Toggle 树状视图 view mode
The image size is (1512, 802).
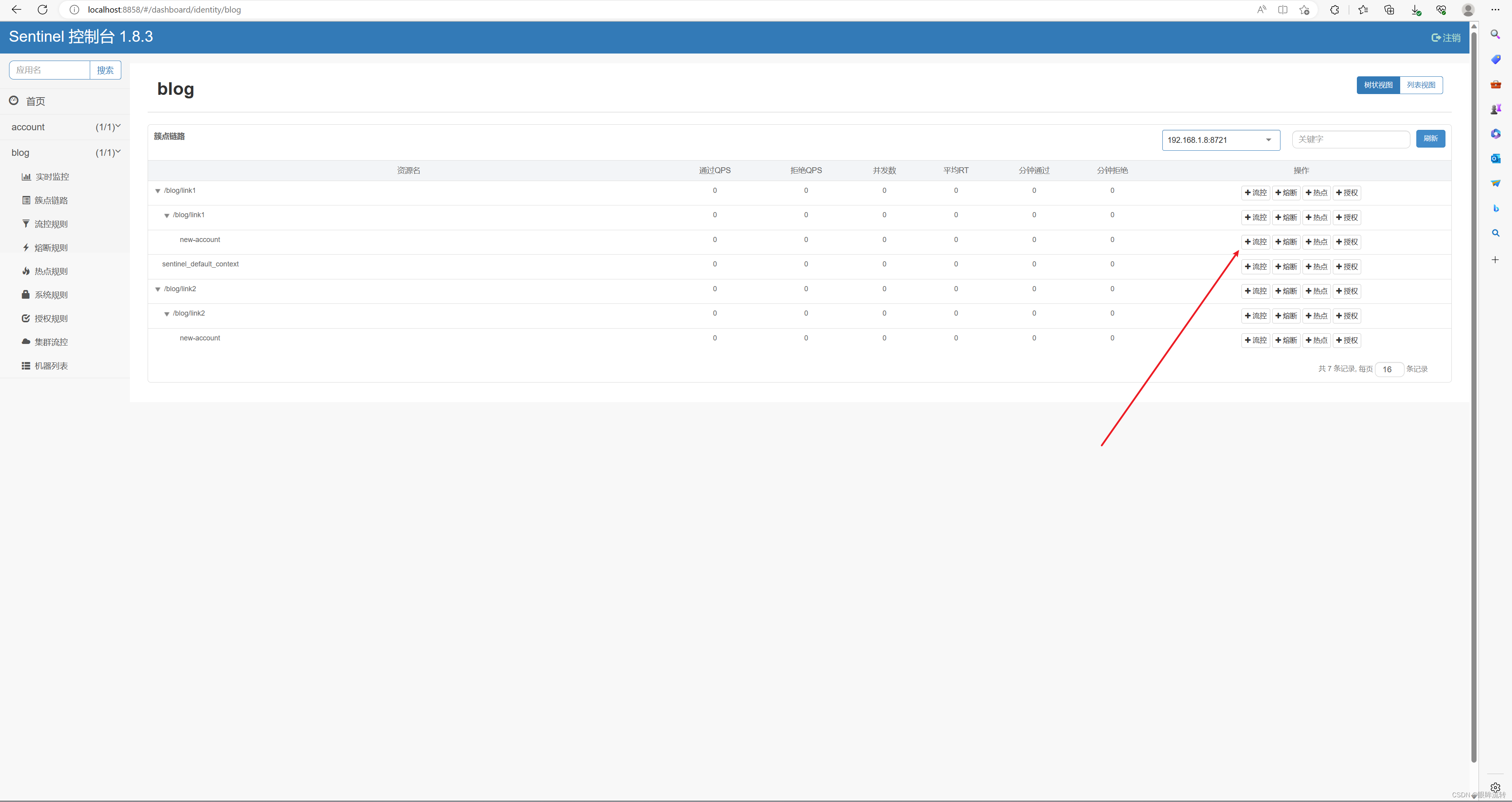tap(1378, 85)
